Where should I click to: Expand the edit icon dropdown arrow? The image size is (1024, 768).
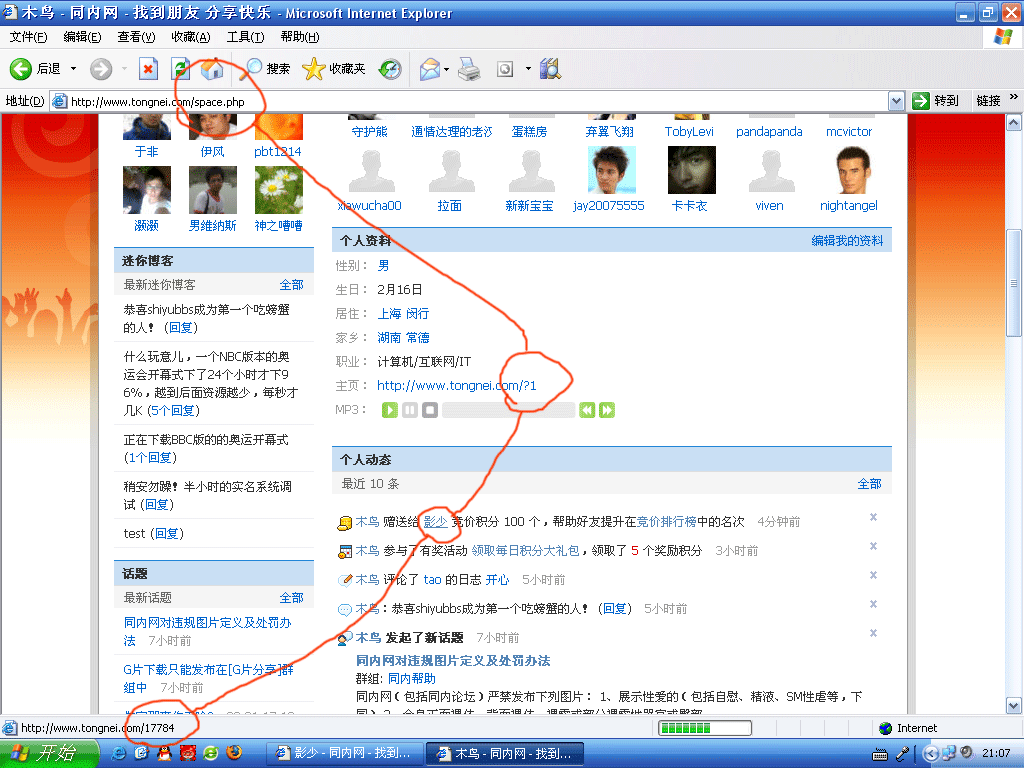click(528, 69)
